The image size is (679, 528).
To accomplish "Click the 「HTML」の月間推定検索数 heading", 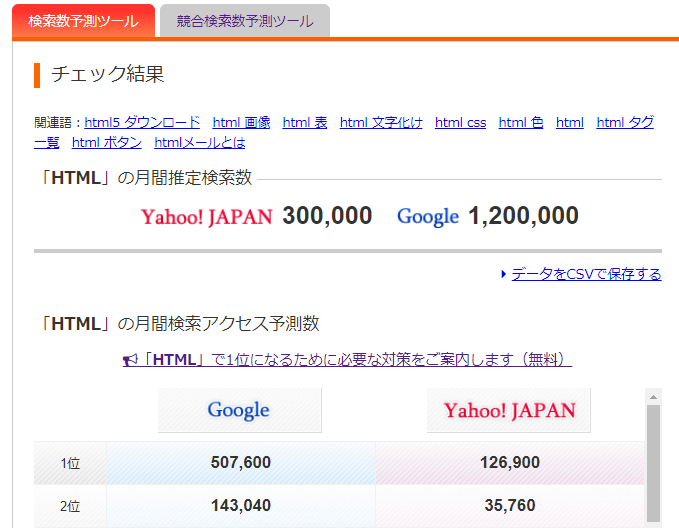I will (145, 178).
